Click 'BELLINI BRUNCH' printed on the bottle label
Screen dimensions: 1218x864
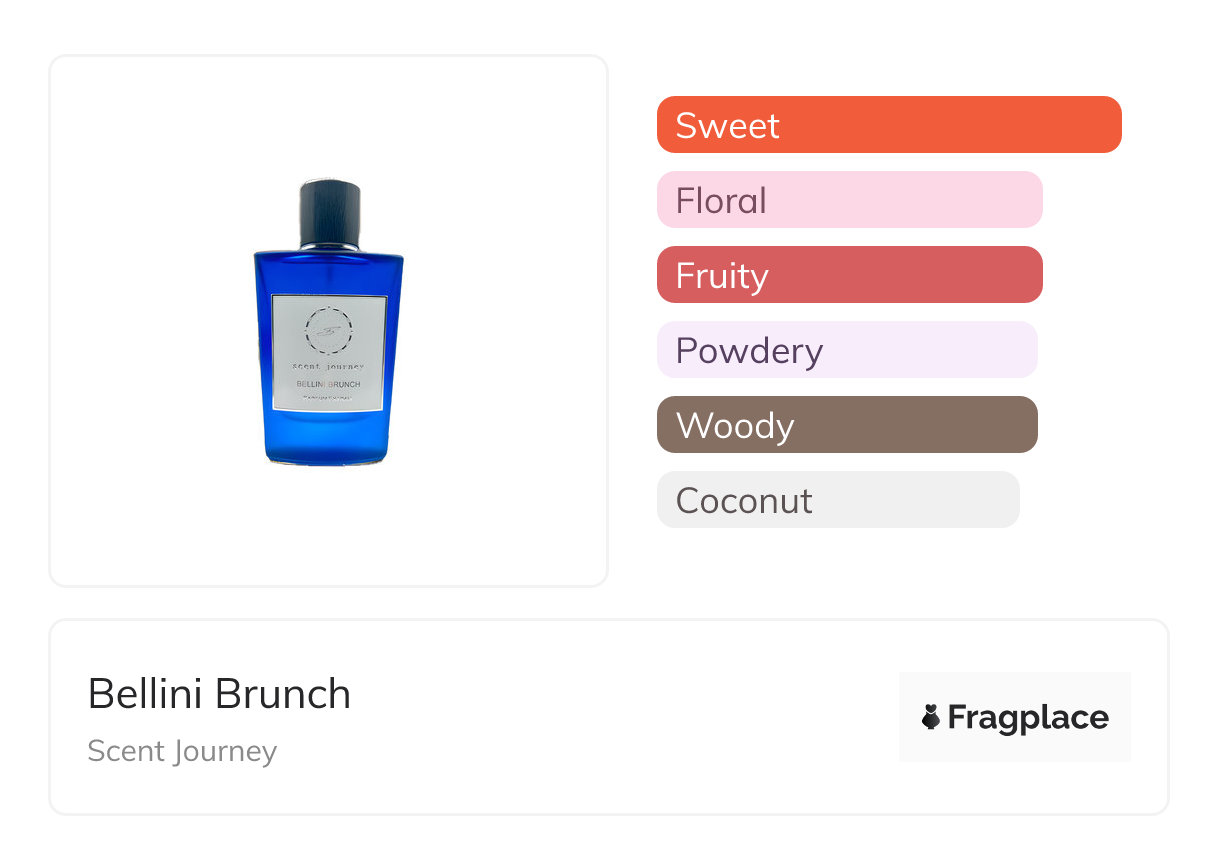click(328, 384)
